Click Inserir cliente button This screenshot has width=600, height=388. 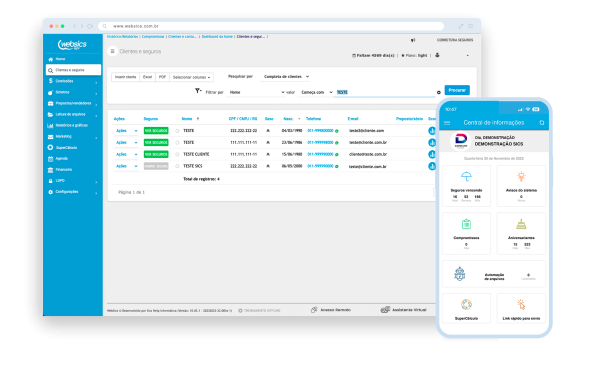[x=126, y=77]
